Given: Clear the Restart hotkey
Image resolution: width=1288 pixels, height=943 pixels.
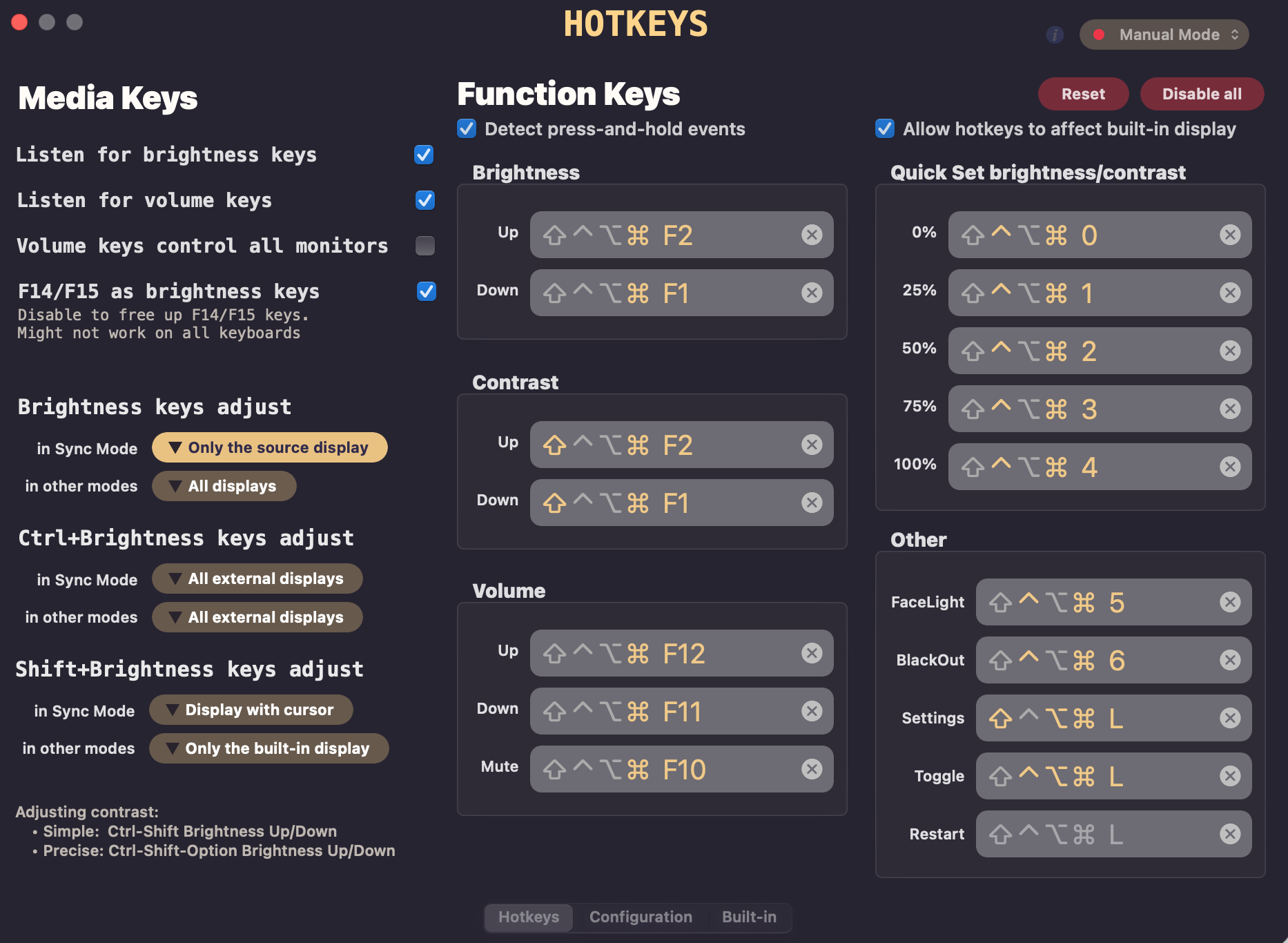Looking at the screenshot, I should [x=1229, y=834].
